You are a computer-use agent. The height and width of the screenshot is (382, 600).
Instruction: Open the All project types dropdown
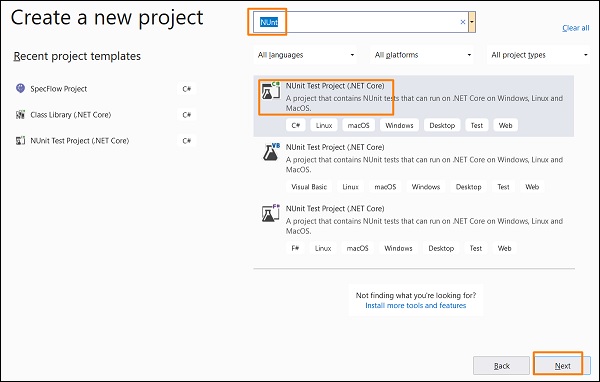538,55
